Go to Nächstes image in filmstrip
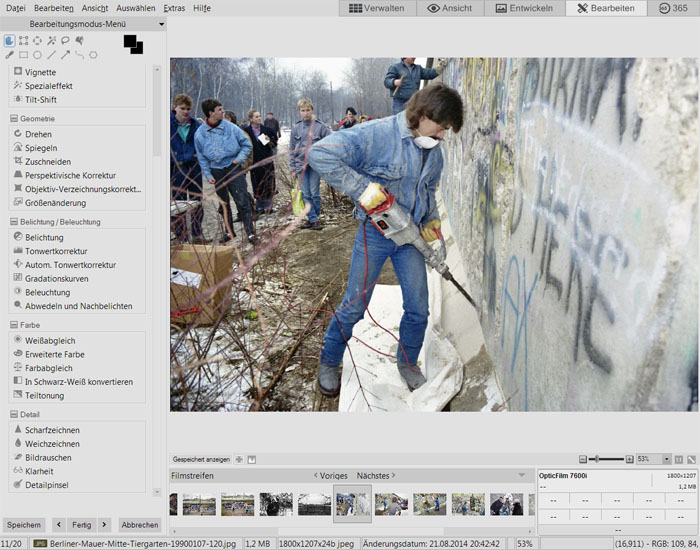The height and width of the screenshot is (550, 700). coord(375,475)
